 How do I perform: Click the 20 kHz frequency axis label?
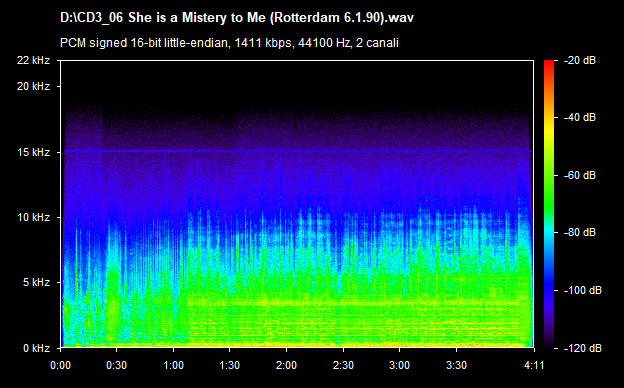pos(33,86)
